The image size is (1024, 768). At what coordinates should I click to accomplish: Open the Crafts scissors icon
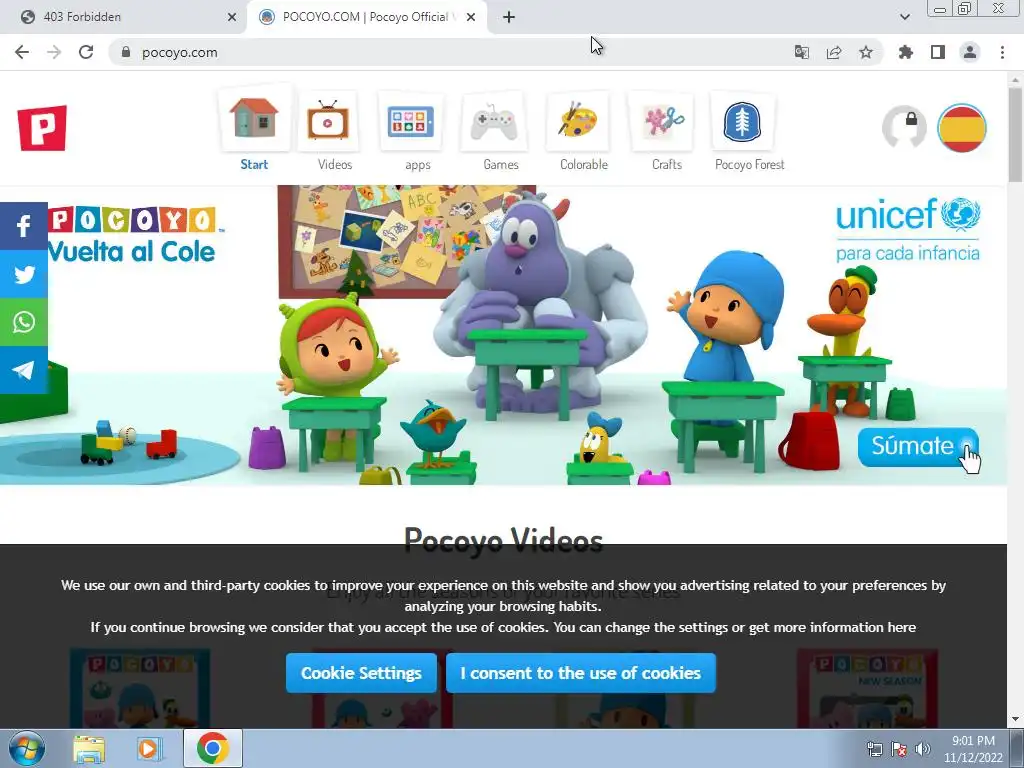pyautogui.click(x=661, y=121)
